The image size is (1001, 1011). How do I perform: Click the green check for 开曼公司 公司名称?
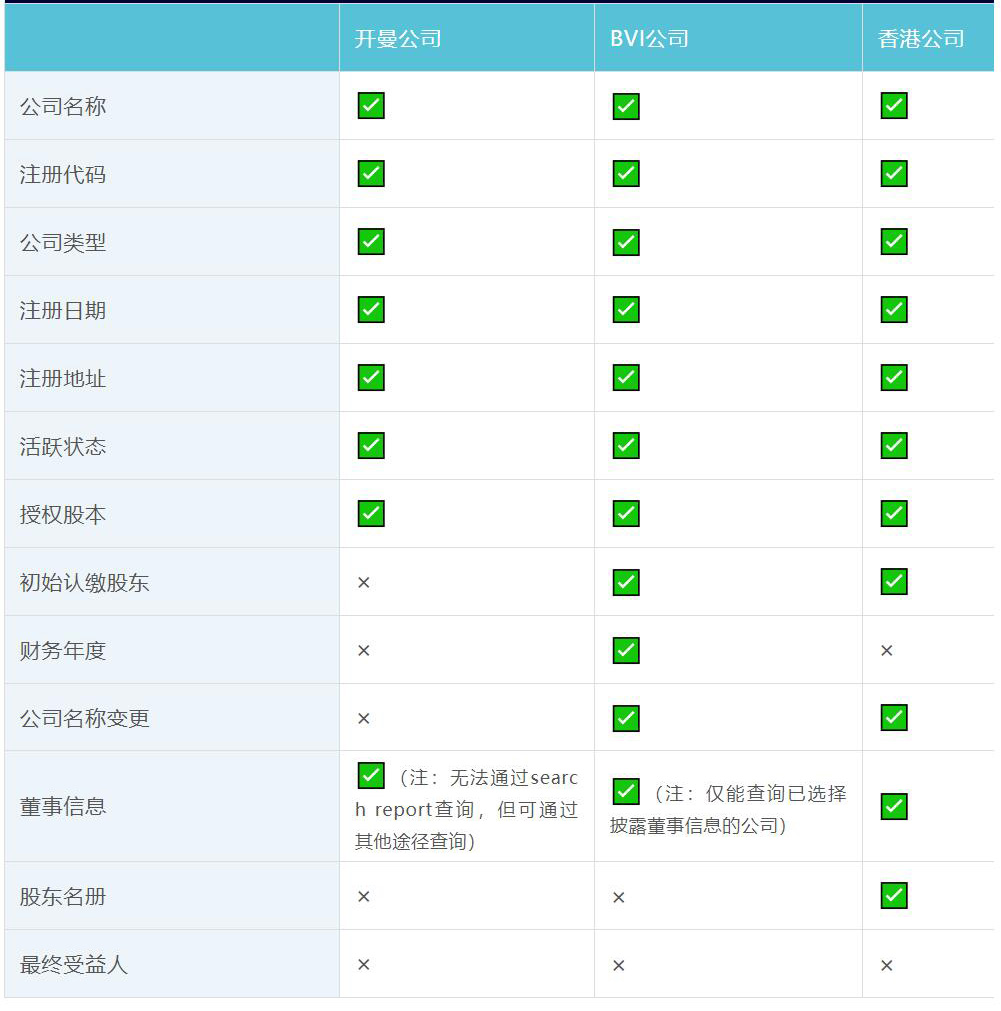[x=371, y=106]
